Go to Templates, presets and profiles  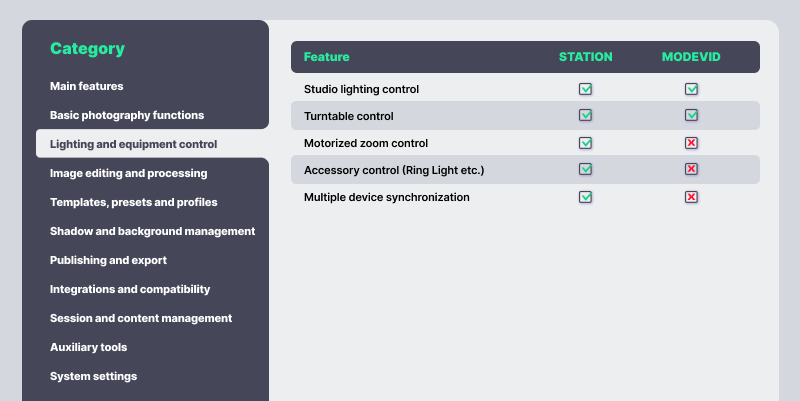(x=134, y=202)
